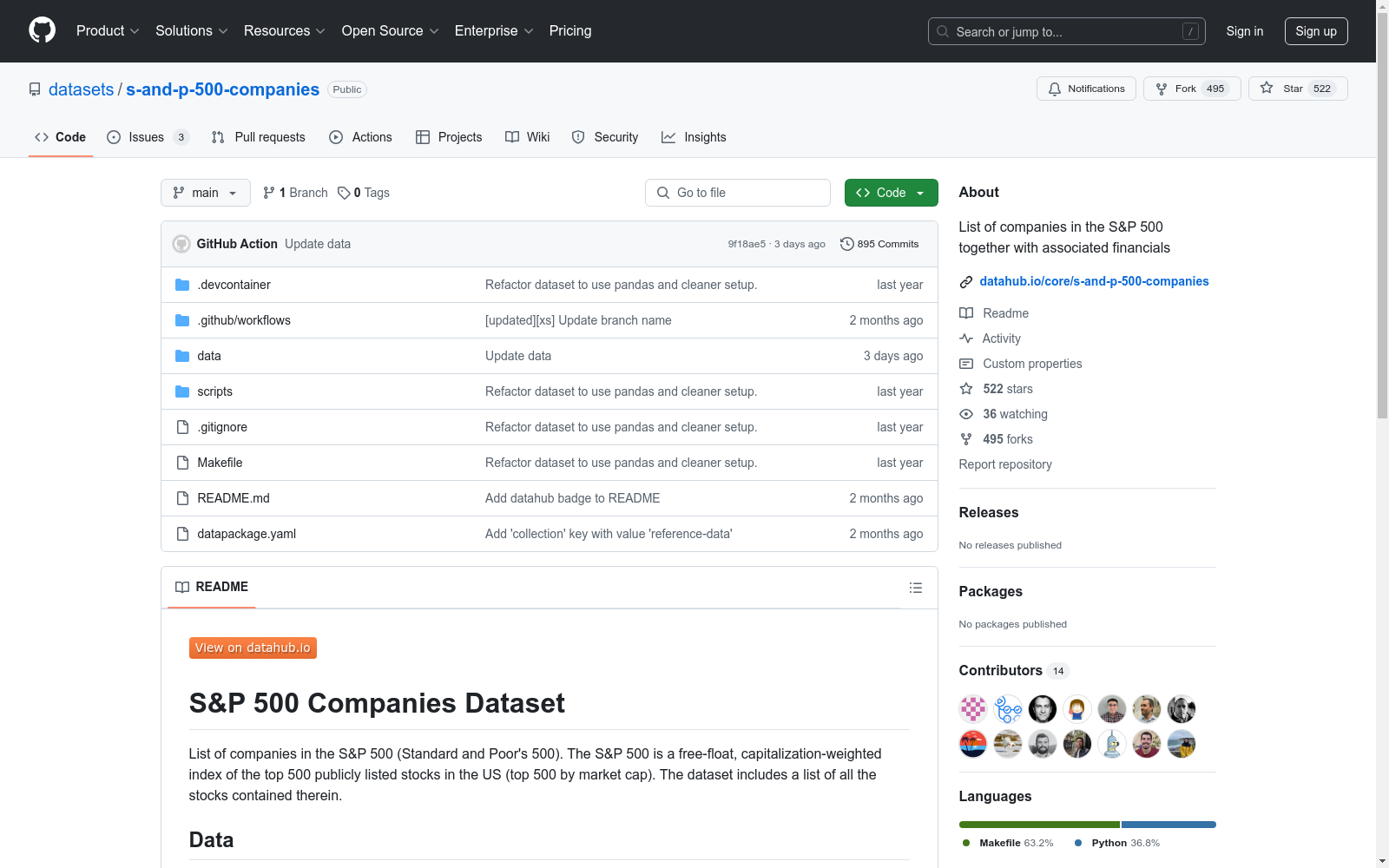Switch to the Insights tab

coord(694,137)
